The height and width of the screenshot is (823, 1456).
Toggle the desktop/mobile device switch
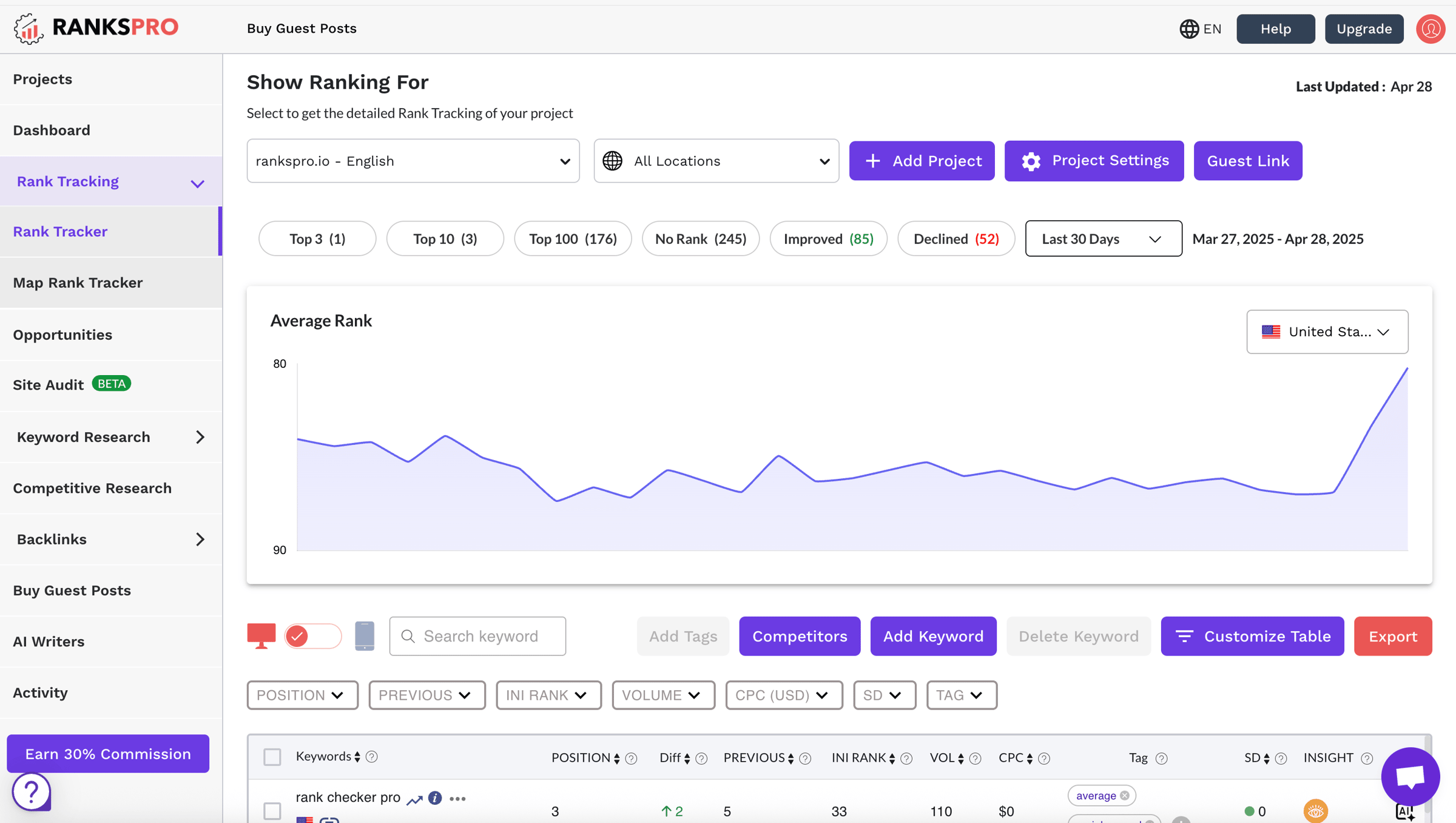tap(313, 635)
